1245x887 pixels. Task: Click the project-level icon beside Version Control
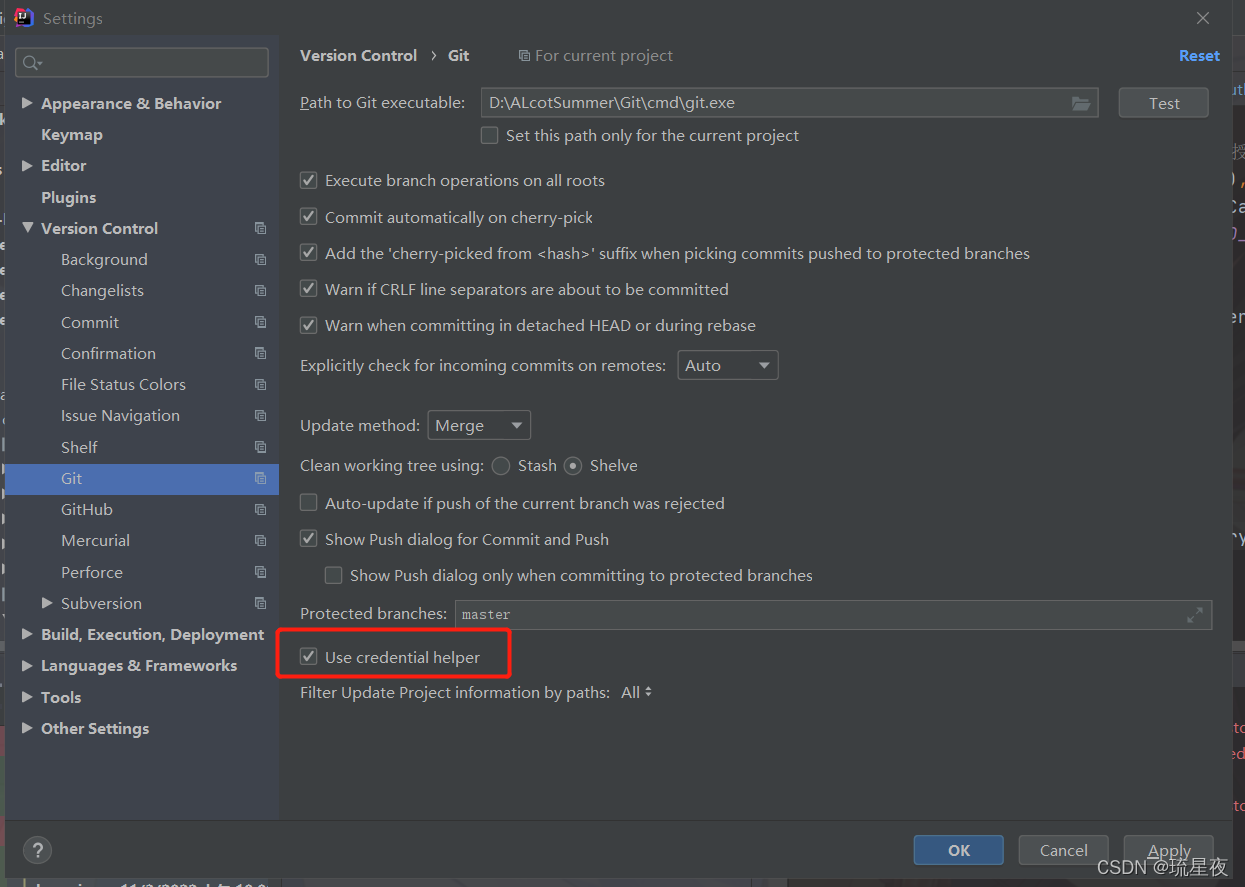[x=260, y=228]
